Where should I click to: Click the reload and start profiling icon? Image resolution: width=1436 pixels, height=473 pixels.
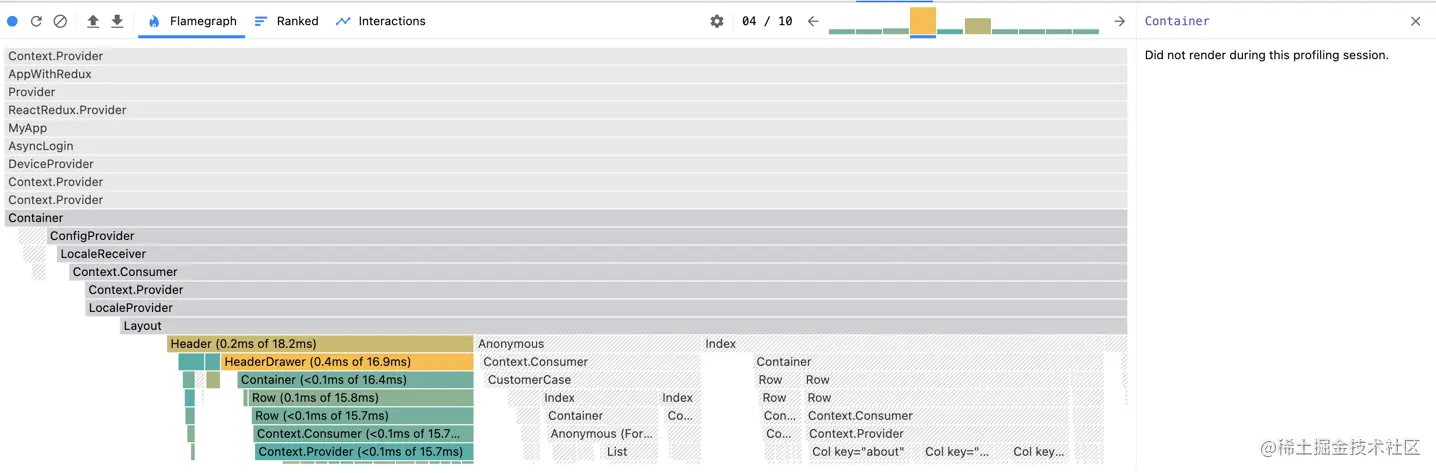(36, 21)
